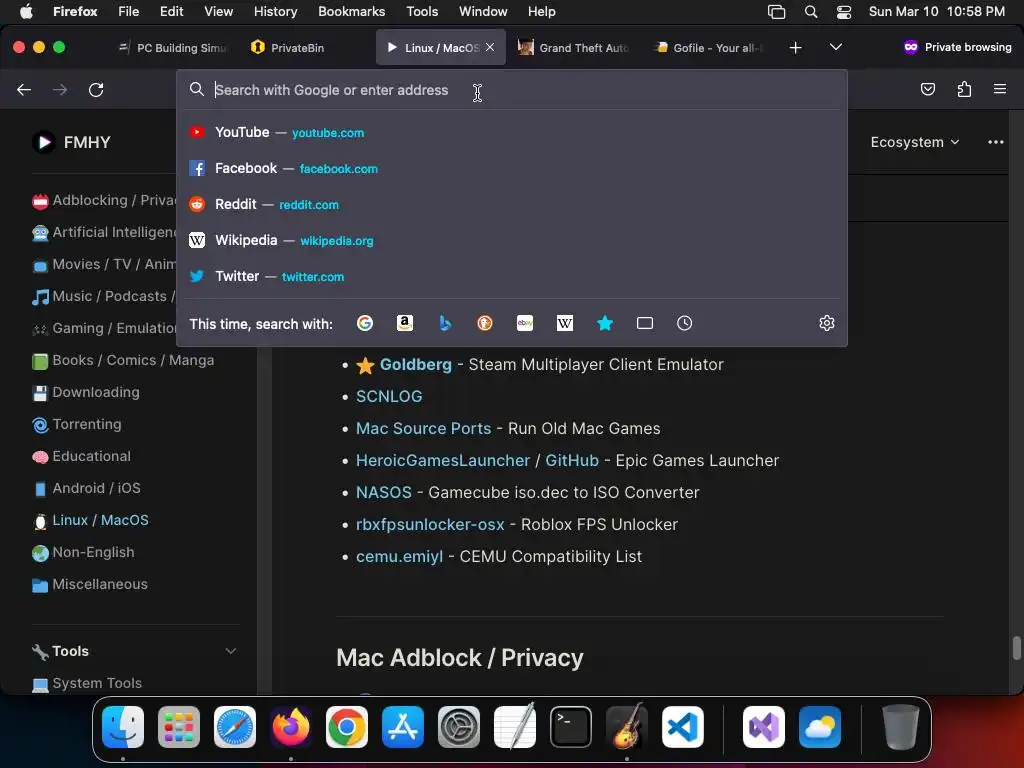The width and height of the screenshot is (1024, 768).
Task: Open Trash in the dock
Action: coord(901,727)
